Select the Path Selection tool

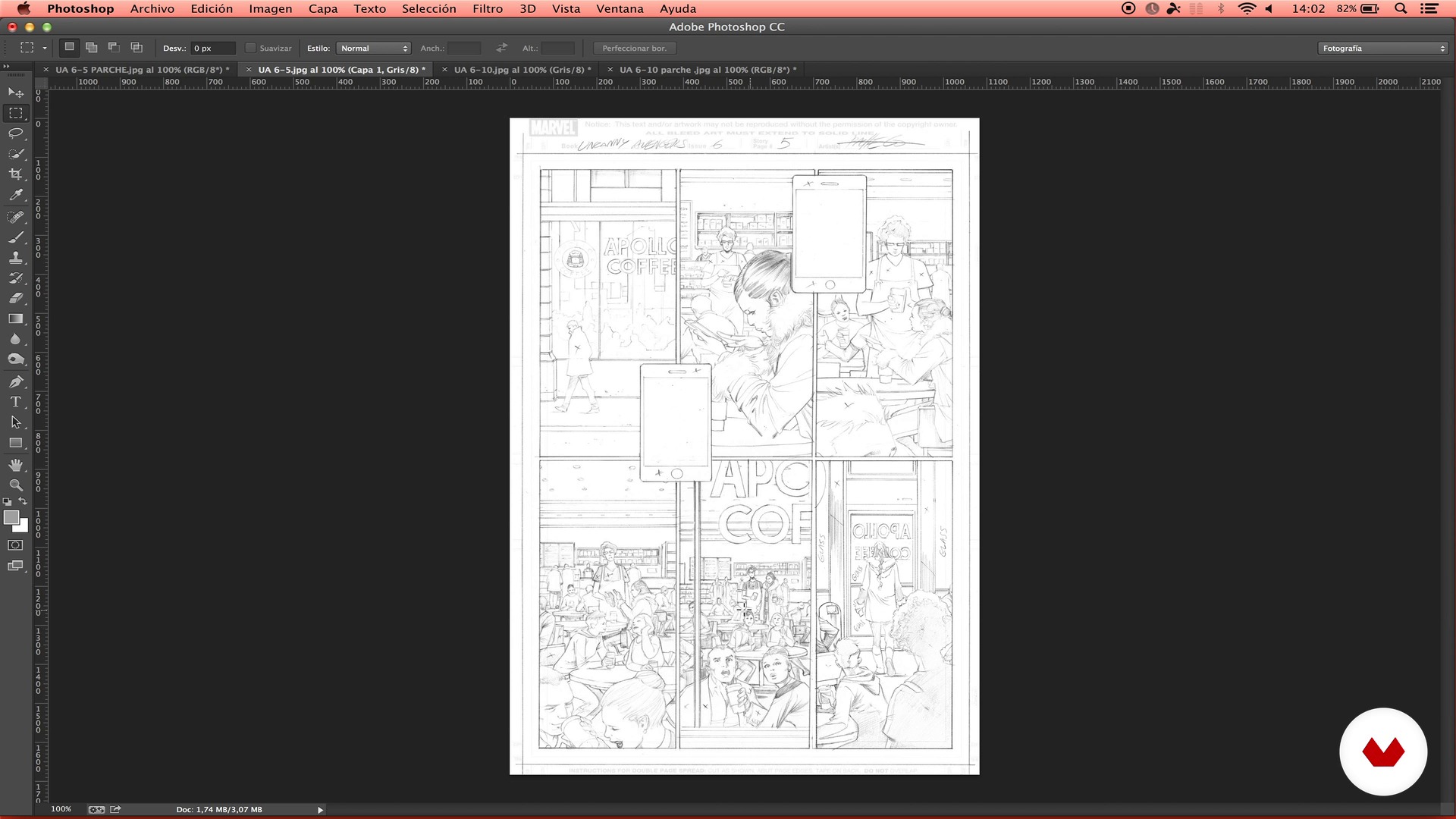[15, 422]
